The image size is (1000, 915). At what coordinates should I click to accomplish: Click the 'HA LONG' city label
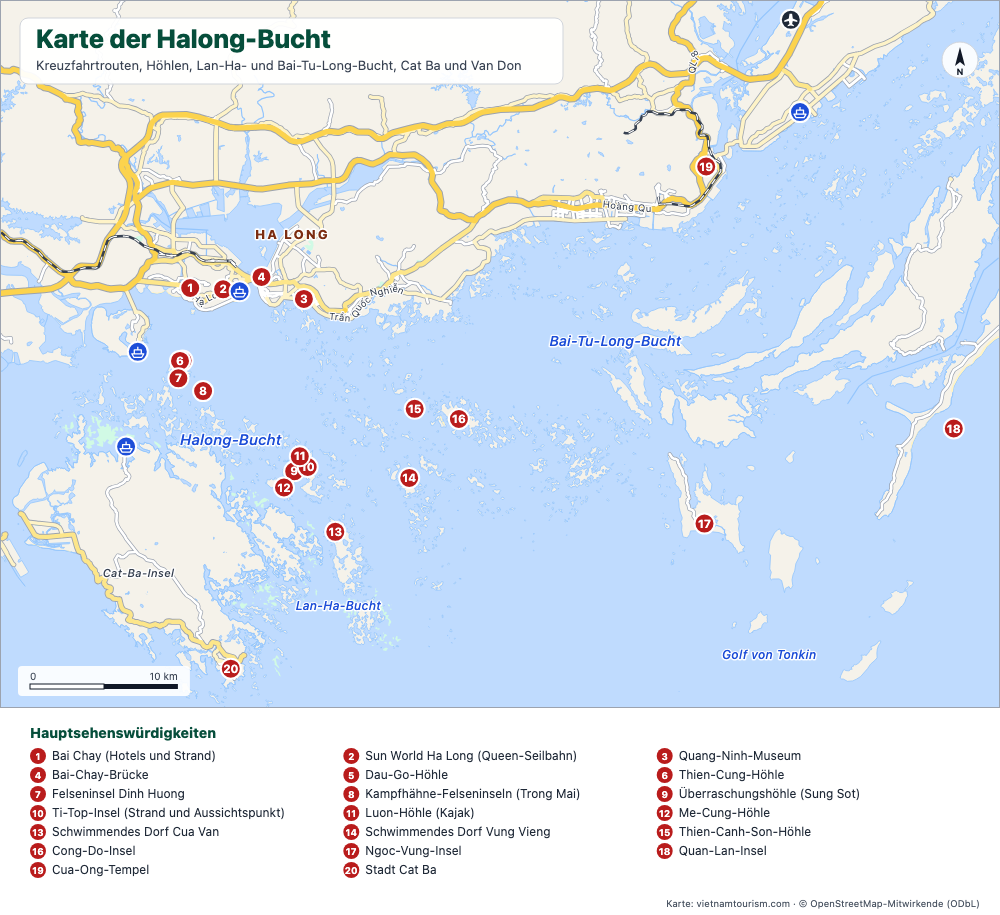click(x=291, y=235)
